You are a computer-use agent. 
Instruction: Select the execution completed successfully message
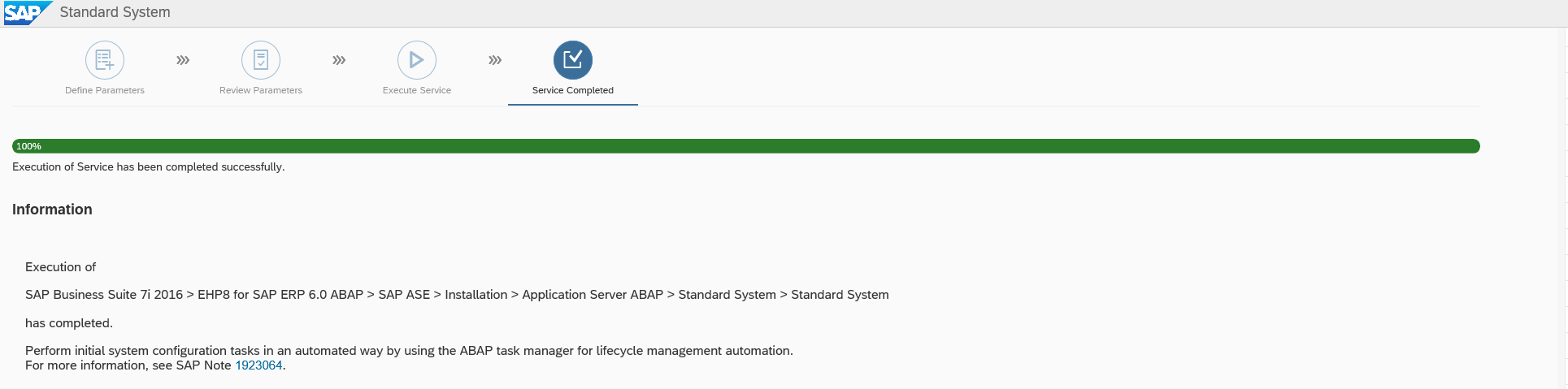148,166
